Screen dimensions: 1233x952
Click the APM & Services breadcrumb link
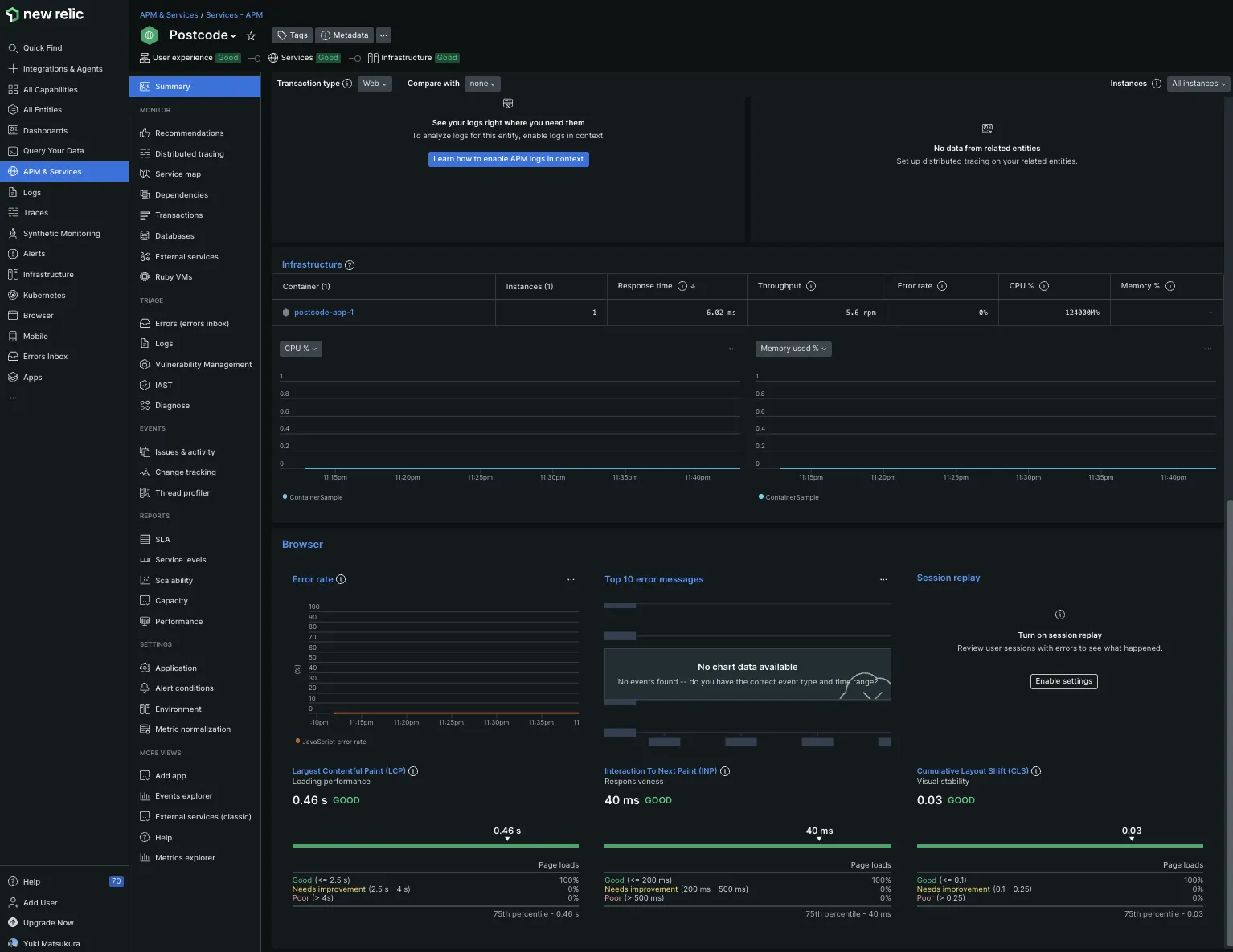point(169,15)
